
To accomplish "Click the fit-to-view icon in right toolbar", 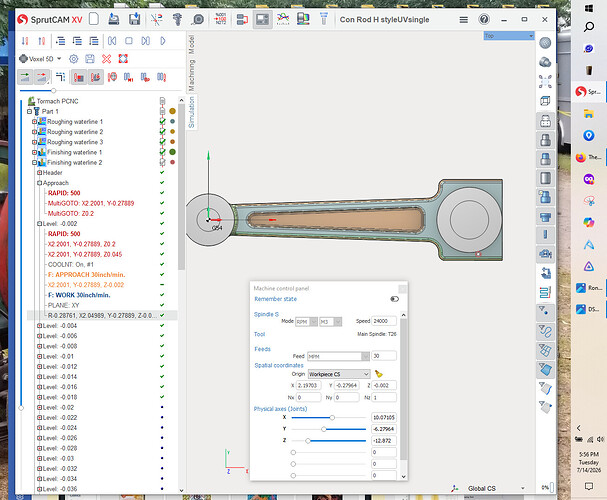I will point(545,82).
